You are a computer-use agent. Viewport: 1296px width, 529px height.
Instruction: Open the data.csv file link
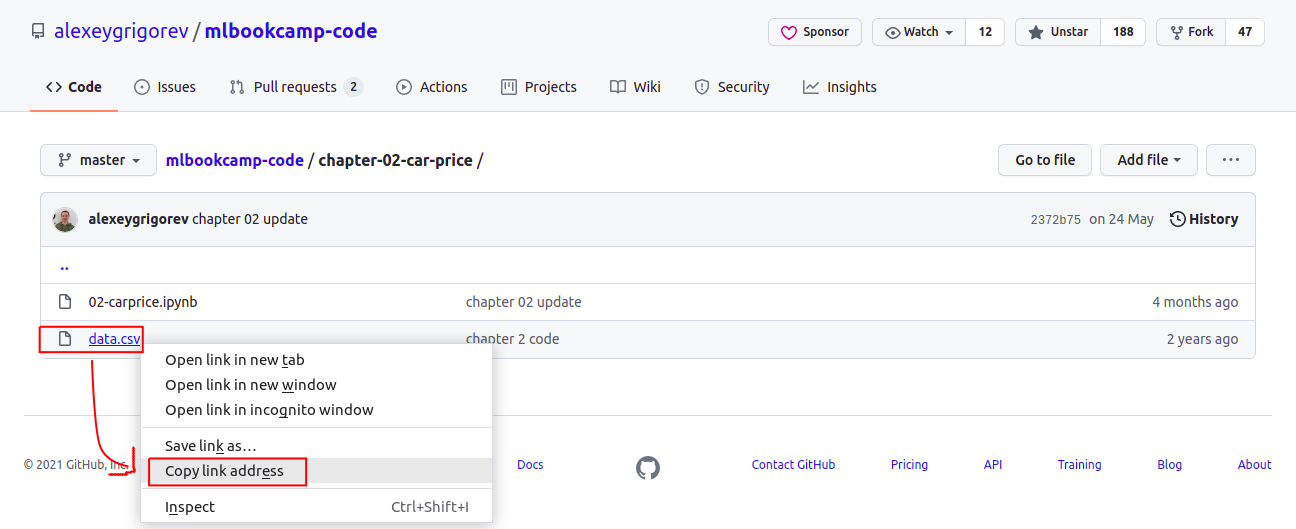[115, 339]
